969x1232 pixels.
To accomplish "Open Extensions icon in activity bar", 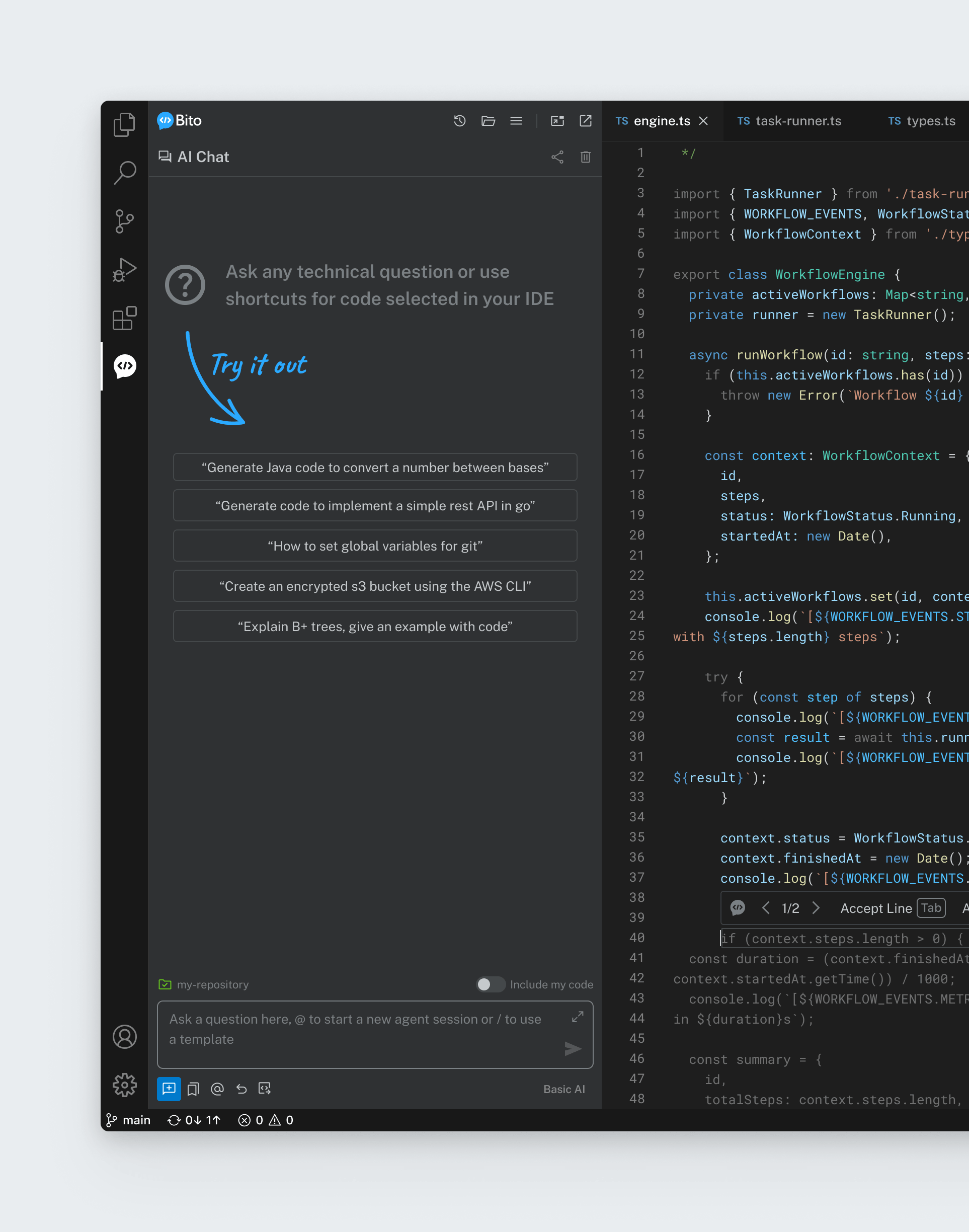I will (124, 319).
